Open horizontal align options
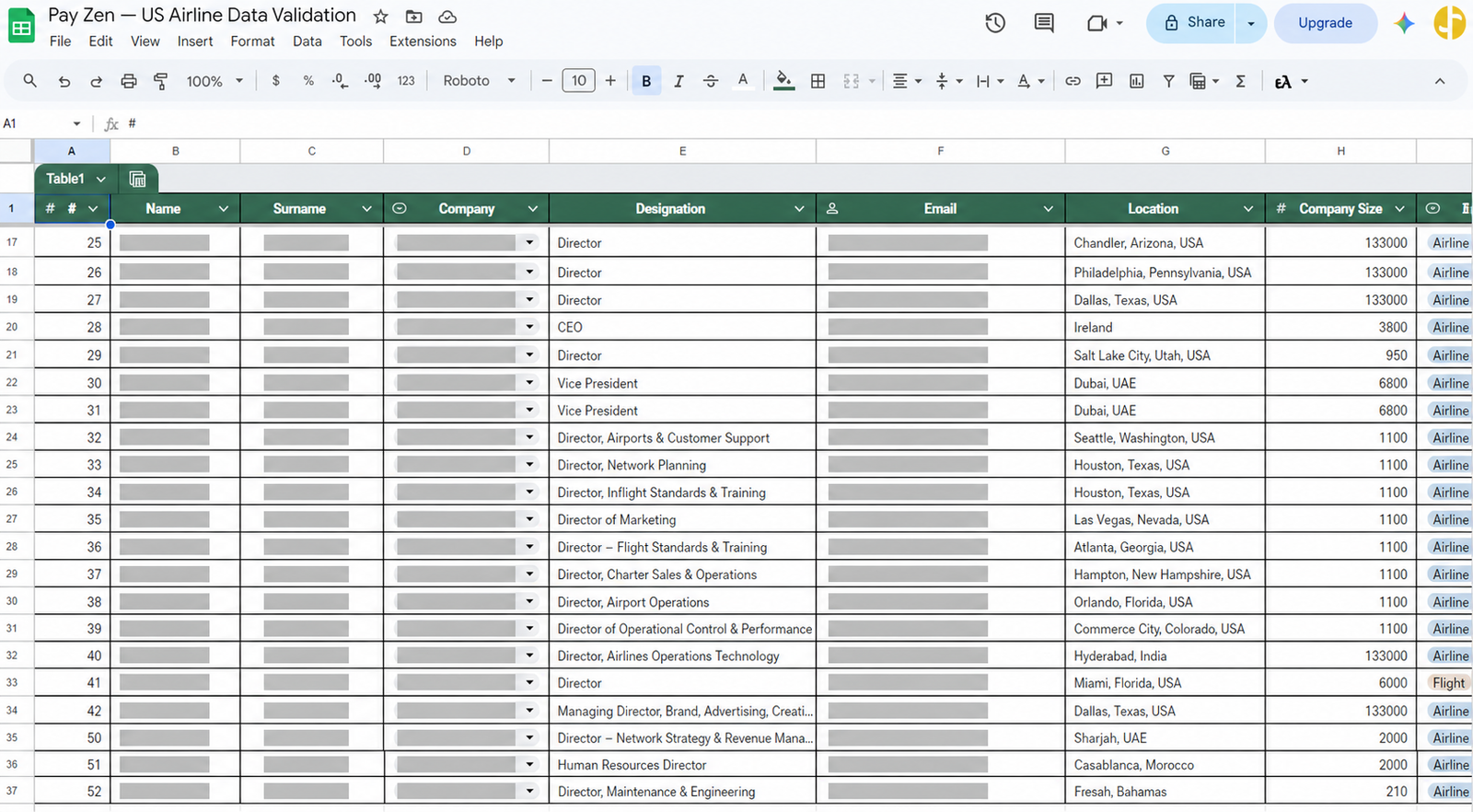 coord(907,81)
